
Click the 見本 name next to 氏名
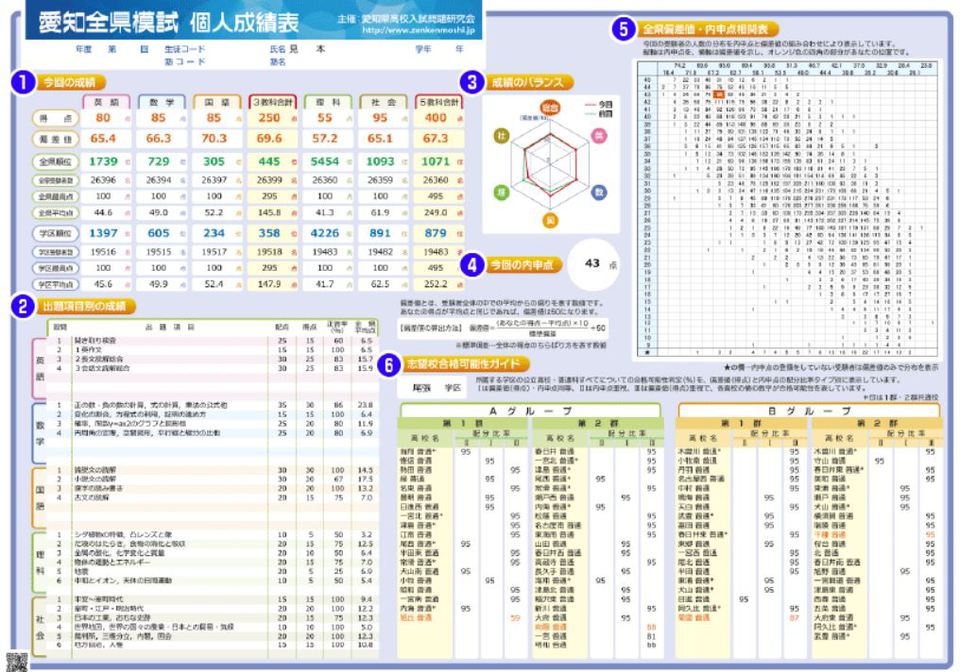[x=307, y=49]
